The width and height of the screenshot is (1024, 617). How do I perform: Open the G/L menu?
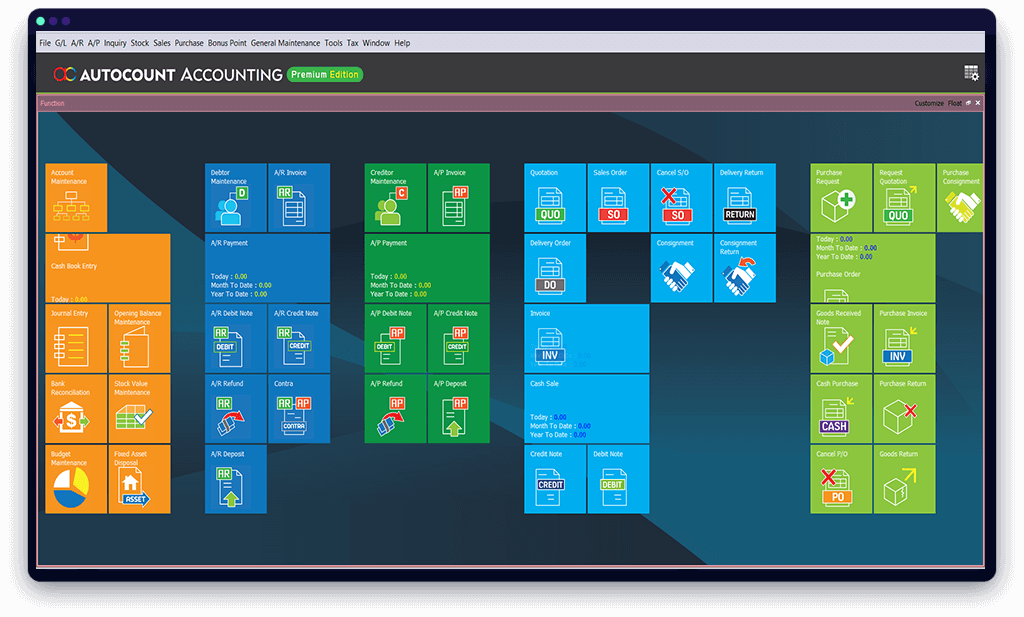tap(61, 43)
